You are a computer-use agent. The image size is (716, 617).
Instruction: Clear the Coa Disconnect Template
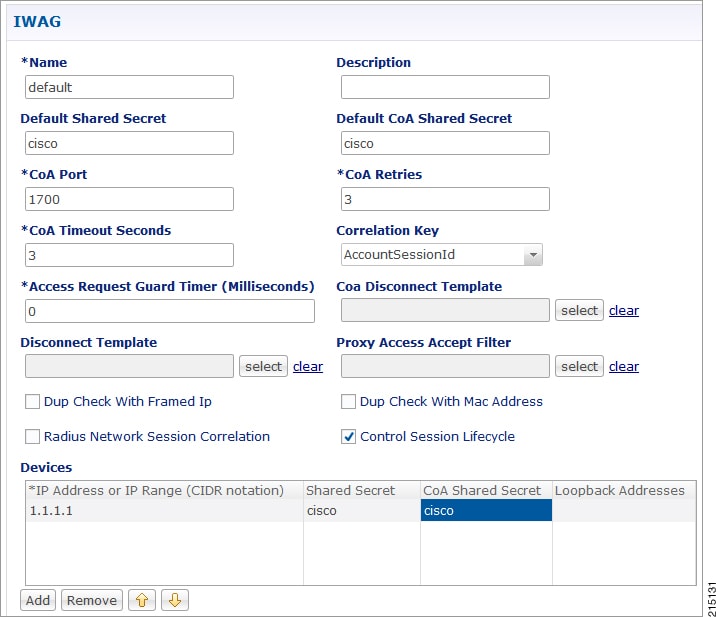(624, 311)
